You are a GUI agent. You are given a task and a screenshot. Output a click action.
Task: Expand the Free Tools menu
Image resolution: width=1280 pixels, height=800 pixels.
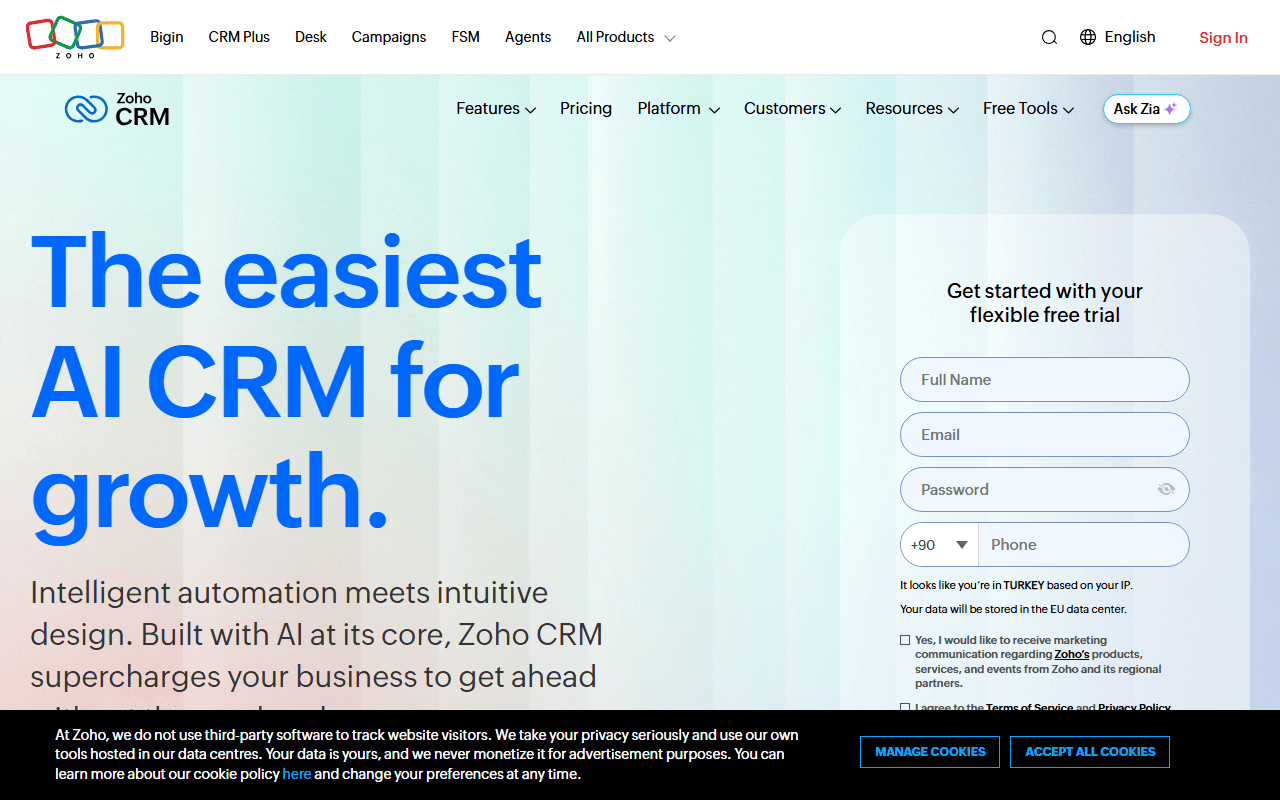1028,109
